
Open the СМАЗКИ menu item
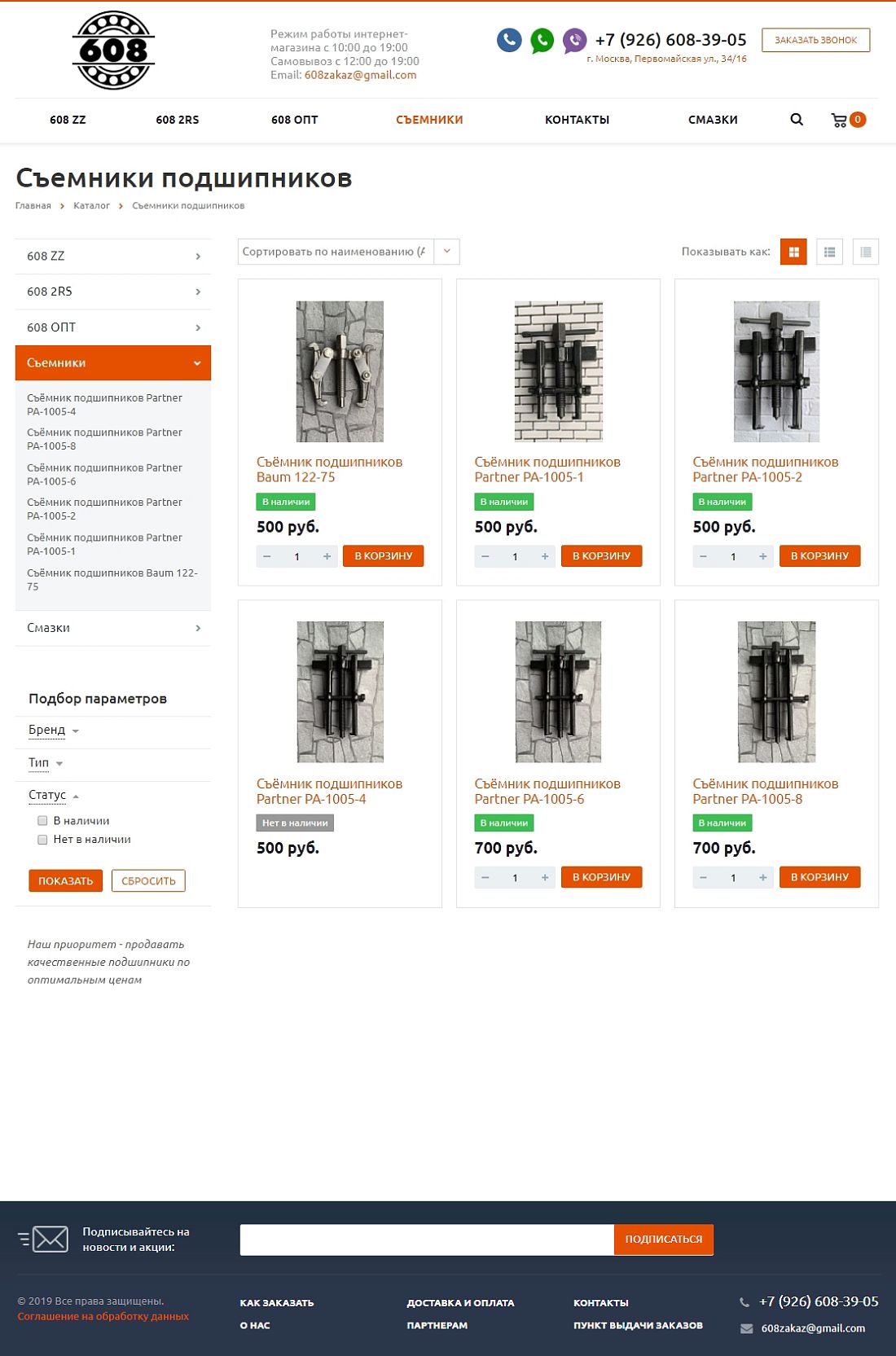tap(713, 120)
